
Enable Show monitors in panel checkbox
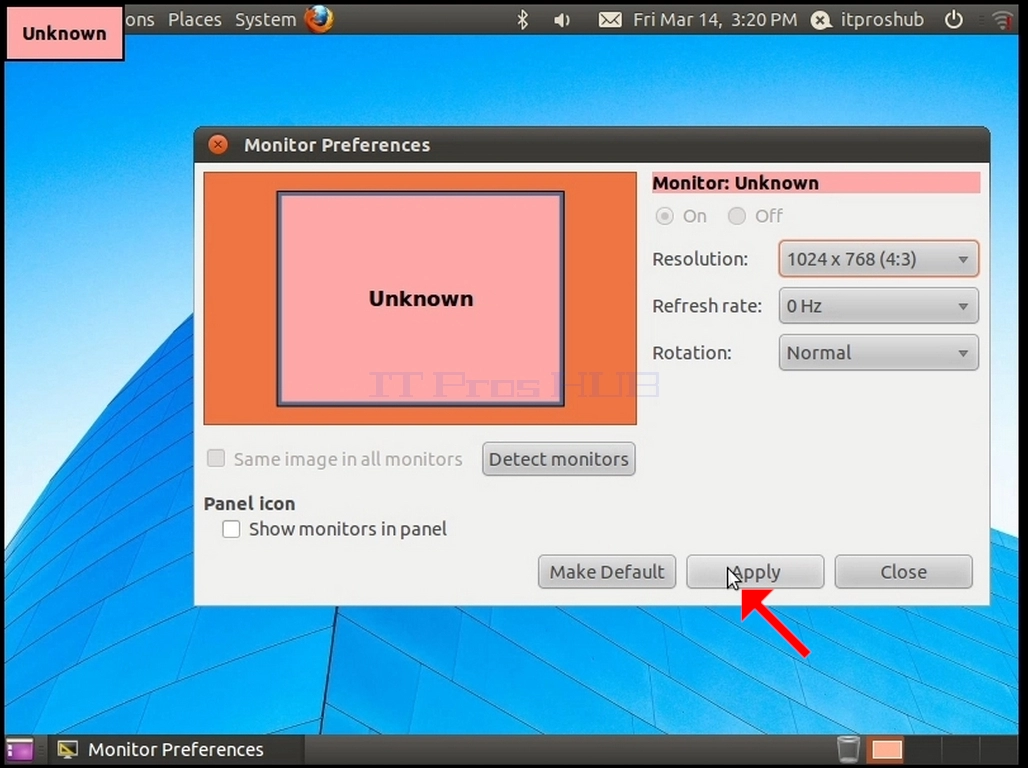pyautogui.click(x=231, y=529)
